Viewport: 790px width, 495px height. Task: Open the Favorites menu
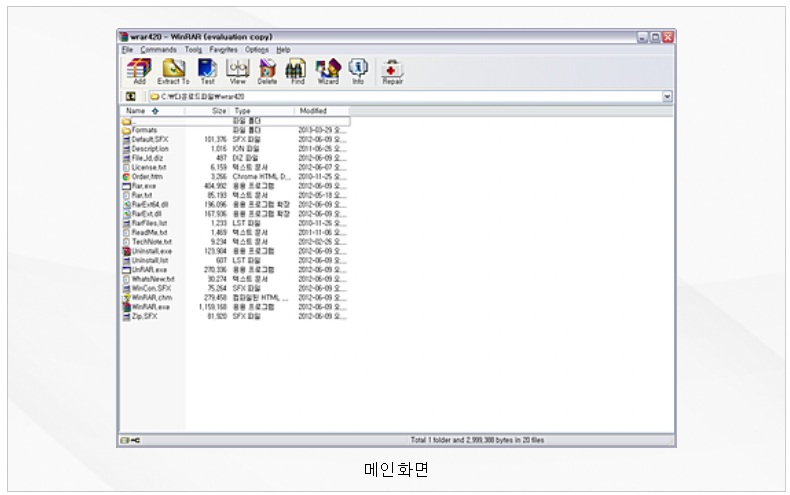click(x=223, y=49)
